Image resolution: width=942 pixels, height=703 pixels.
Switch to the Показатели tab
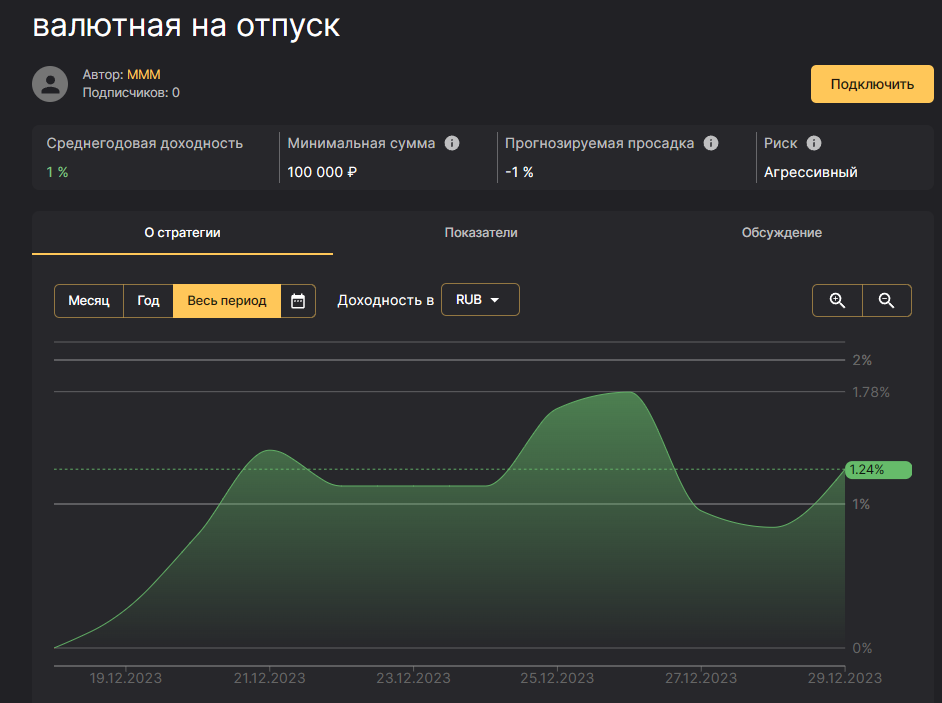click(x=481, y=233)
